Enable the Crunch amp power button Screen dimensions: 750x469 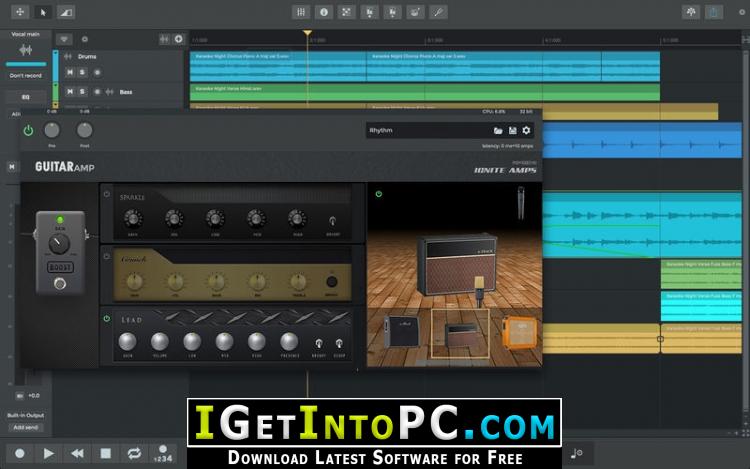tap(107, 256)
